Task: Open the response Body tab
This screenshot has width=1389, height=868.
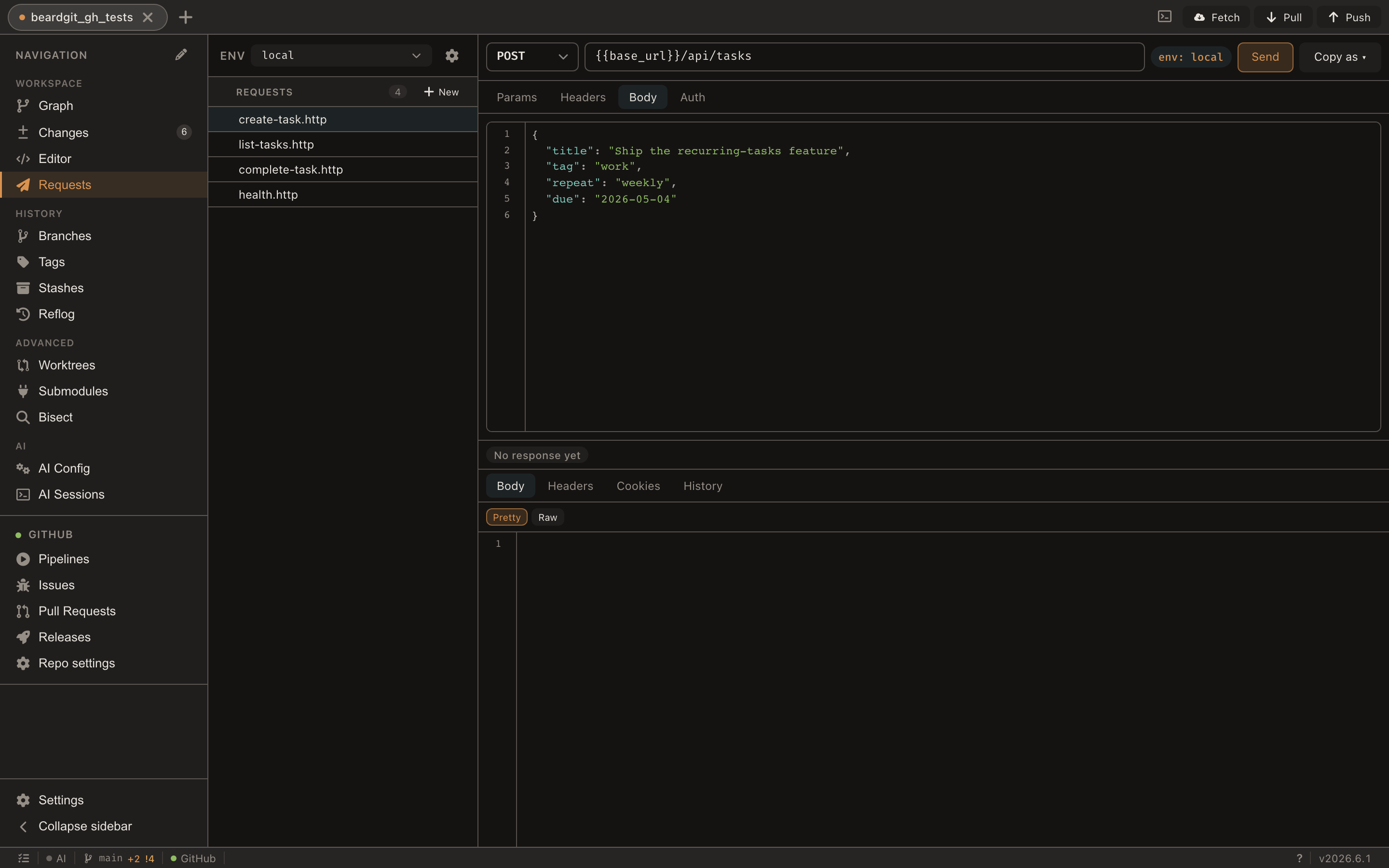Action: coord(510,486)
